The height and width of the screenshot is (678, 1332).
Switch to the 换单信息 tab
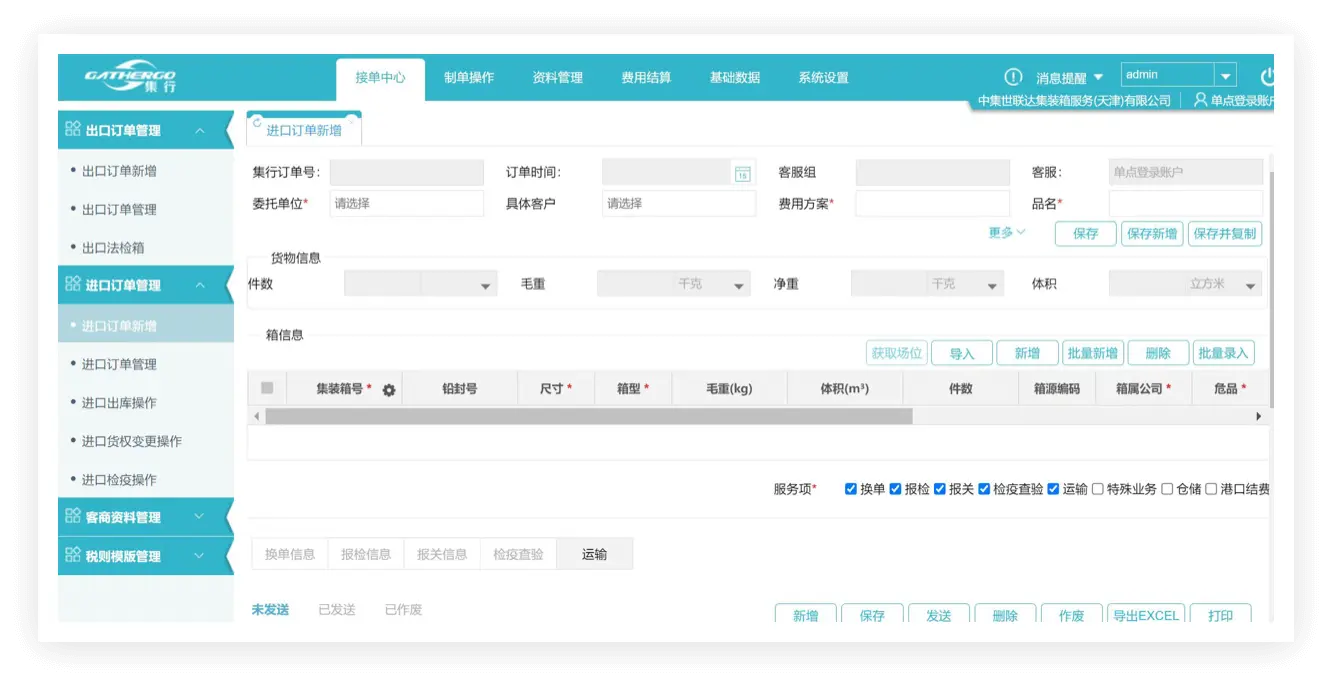290,554
